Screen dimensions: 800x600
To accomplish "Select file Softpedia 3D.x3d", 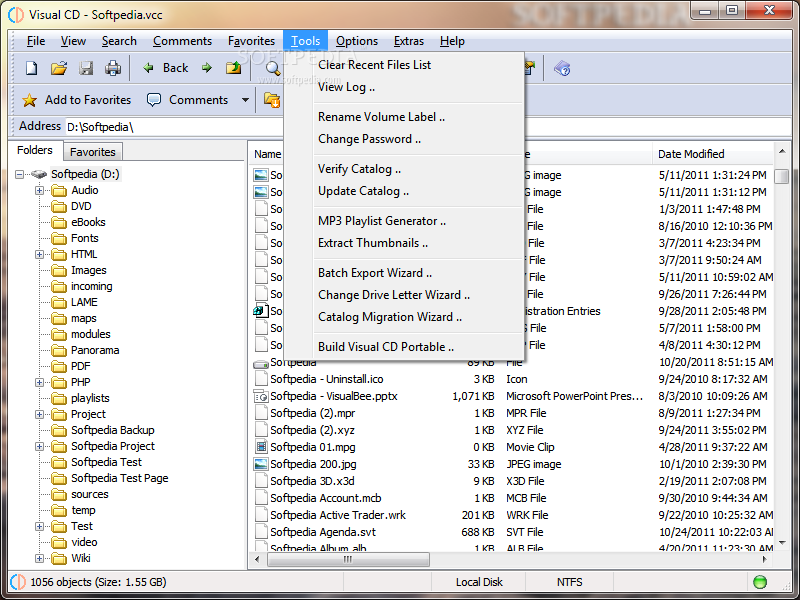I will (x=312, y=481).
